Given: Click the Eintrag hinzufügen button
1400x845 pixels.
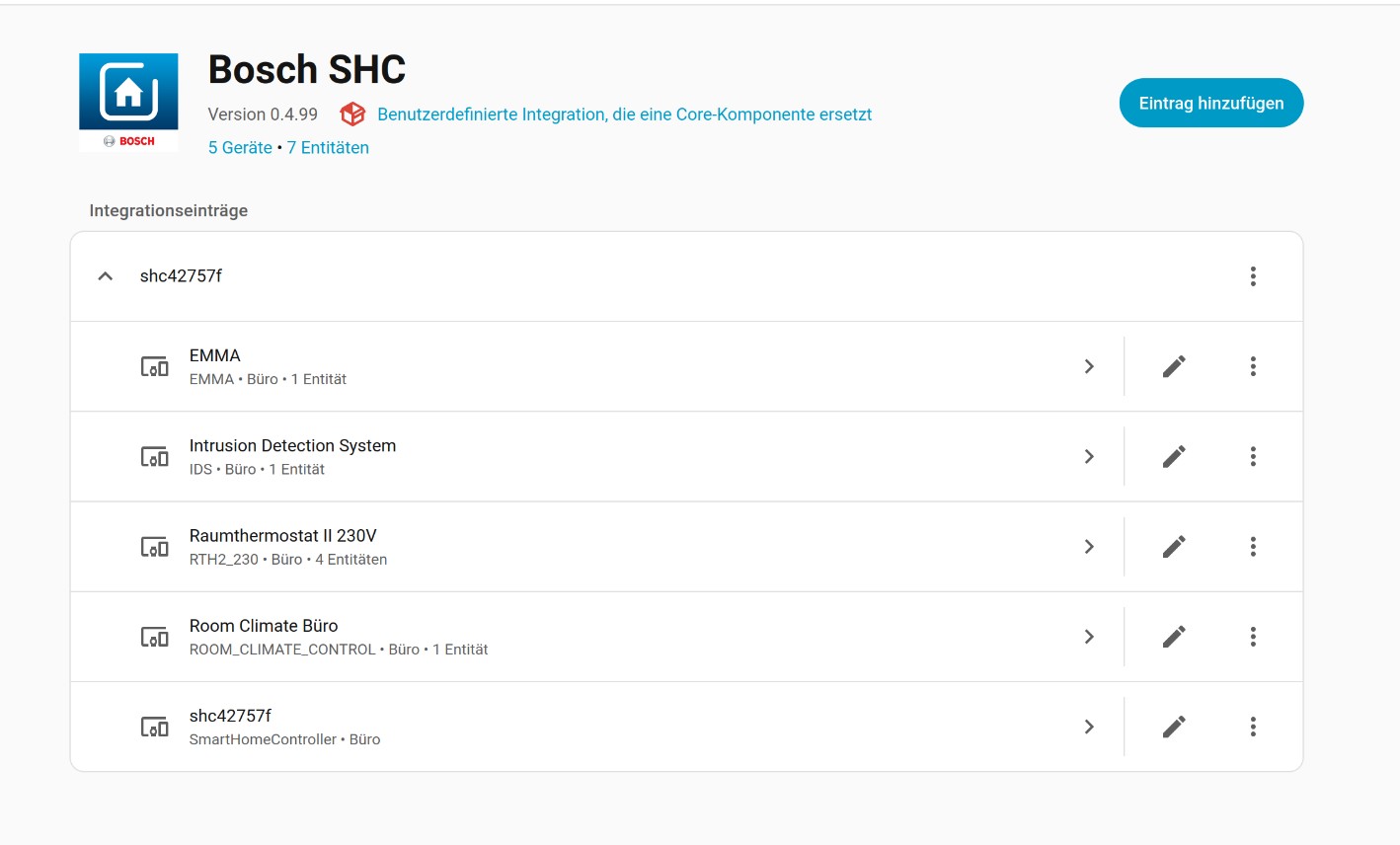Looking at the screenshot, I should coord(1210,103).
